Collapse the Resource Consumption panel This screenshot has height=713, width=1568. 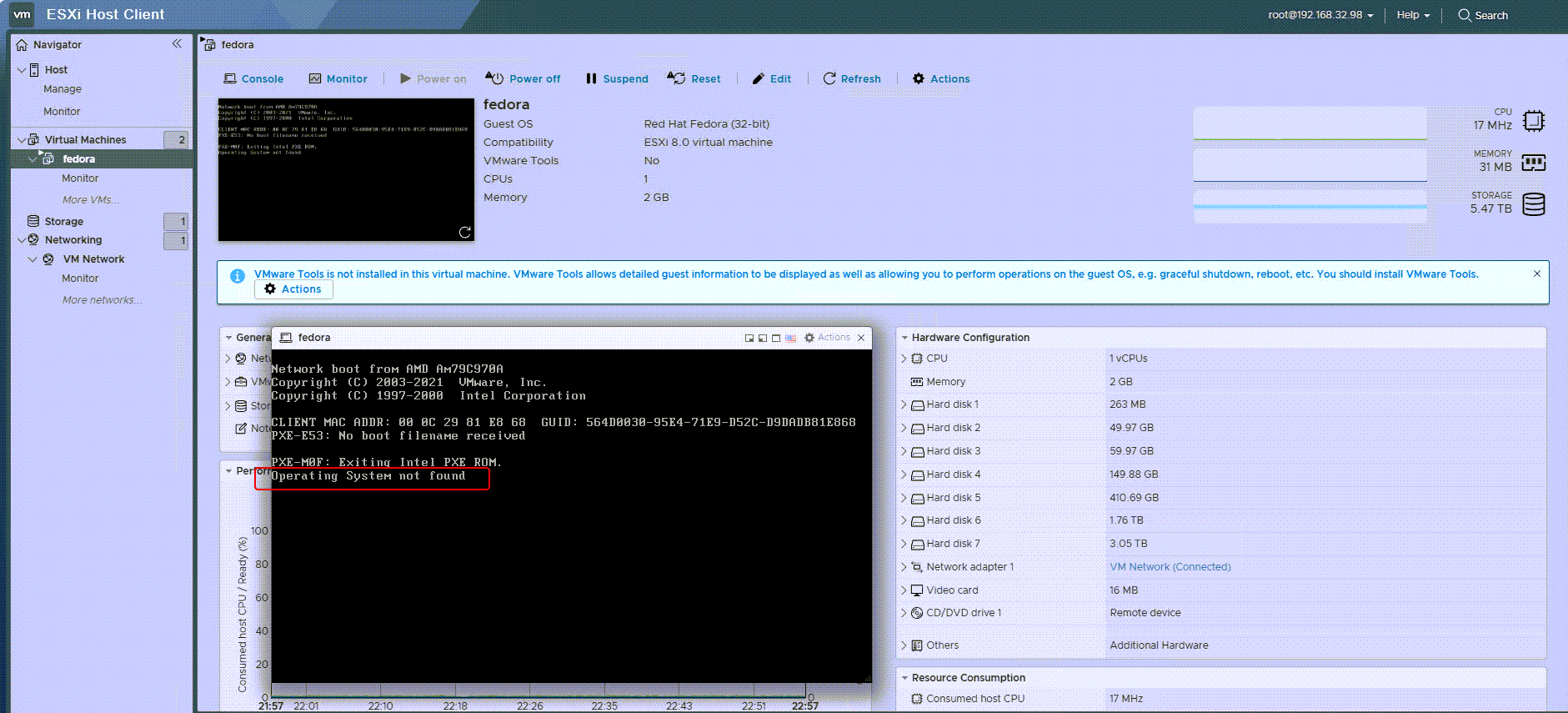(x=904, y=678)
